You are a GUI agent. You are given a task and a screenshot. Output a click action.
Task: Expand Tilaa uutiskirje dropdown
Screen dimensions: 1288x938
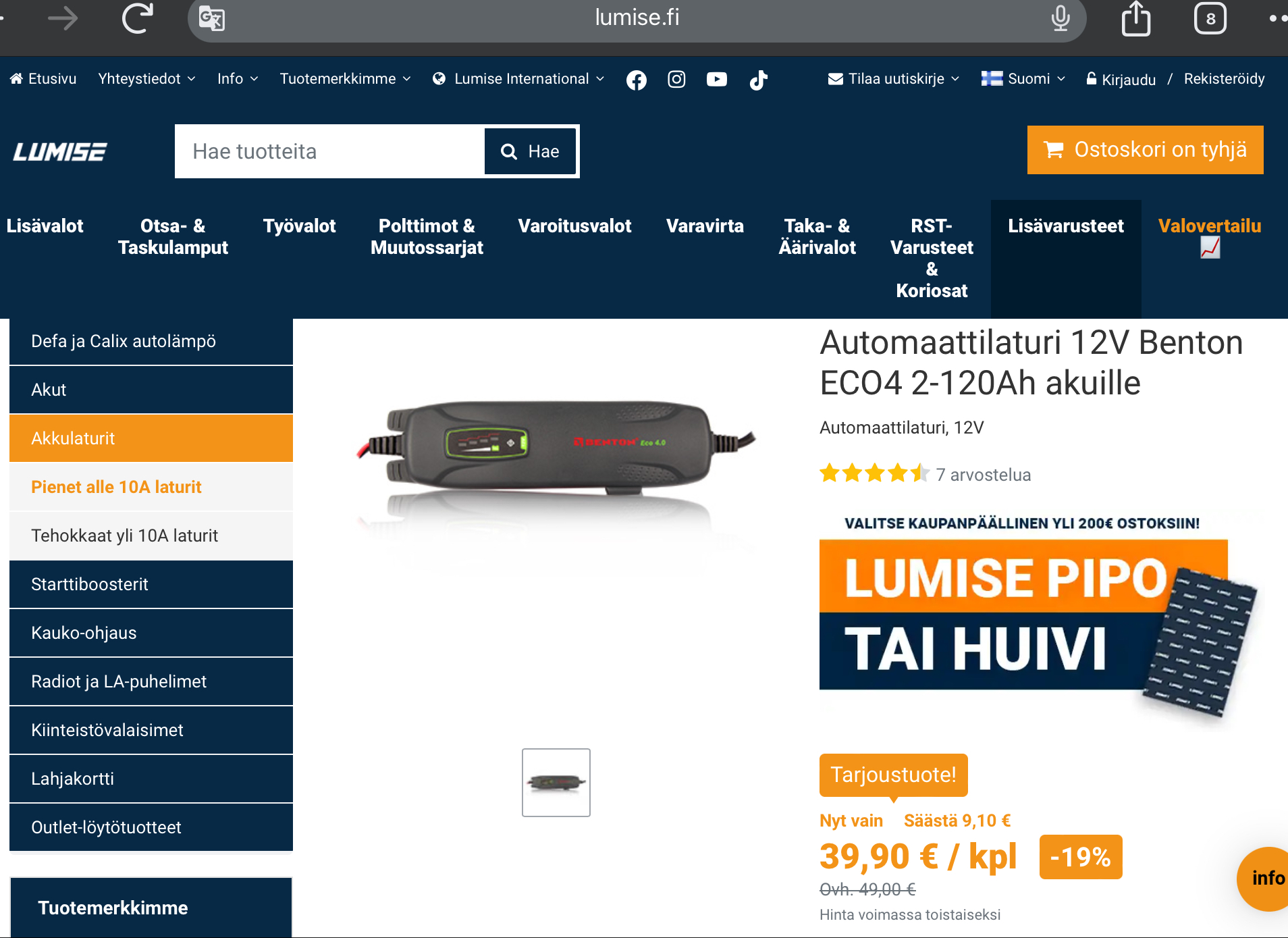coord(893,79)
